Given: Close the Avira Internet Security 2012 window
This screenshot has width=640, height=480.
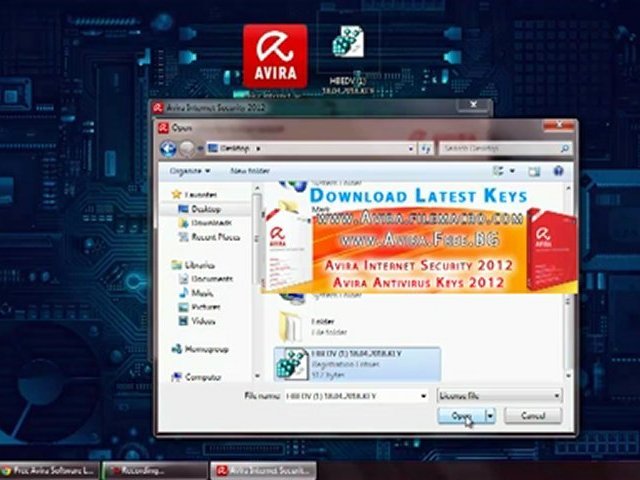Looking at the screenshot, I should tap(473, 105).
